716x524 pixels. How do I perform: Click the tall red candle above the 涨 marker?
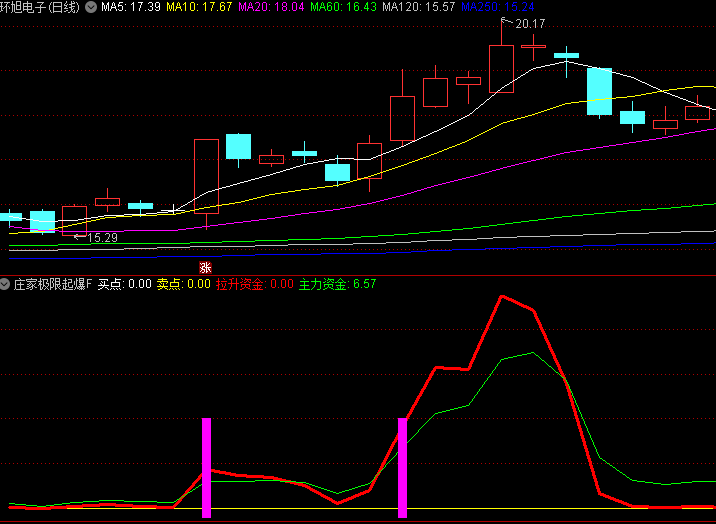206,176
